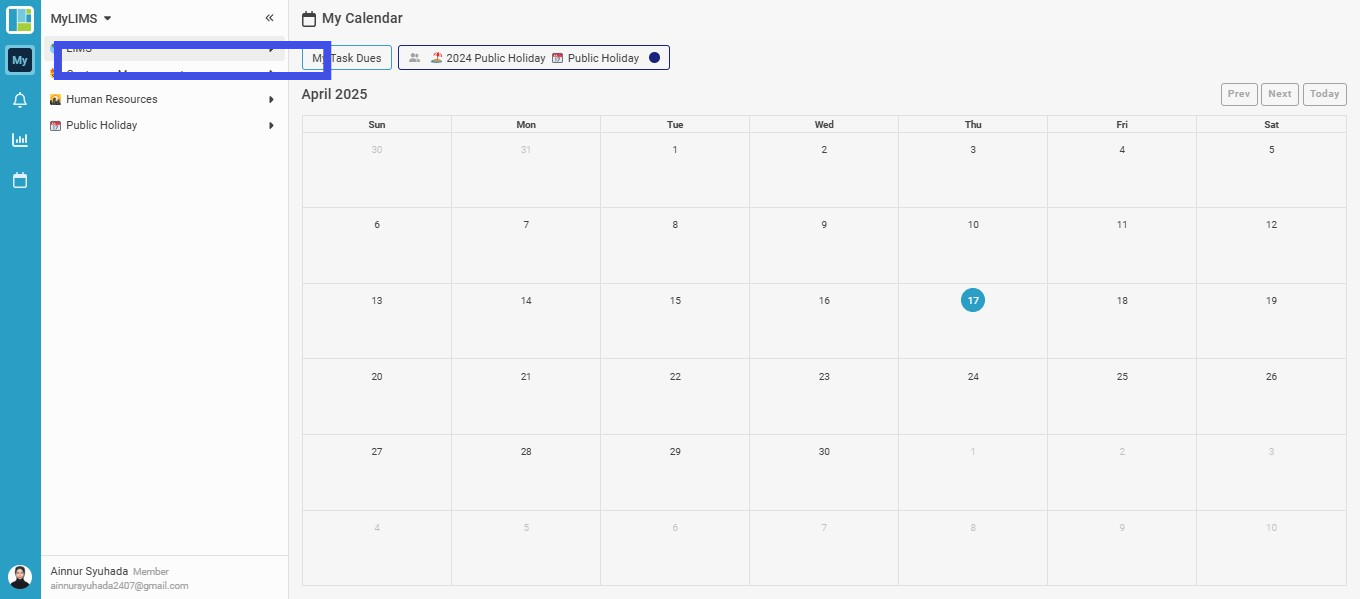Viewport: 1360px width, 599px height.
Task: Click April 30 on the calendar
Action: pos(824,452)
